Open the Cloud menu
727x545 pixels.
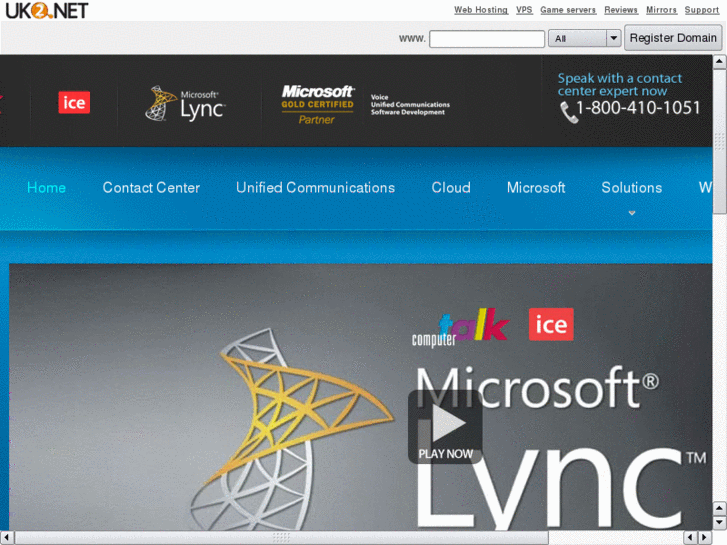click(x=451, y=187)
